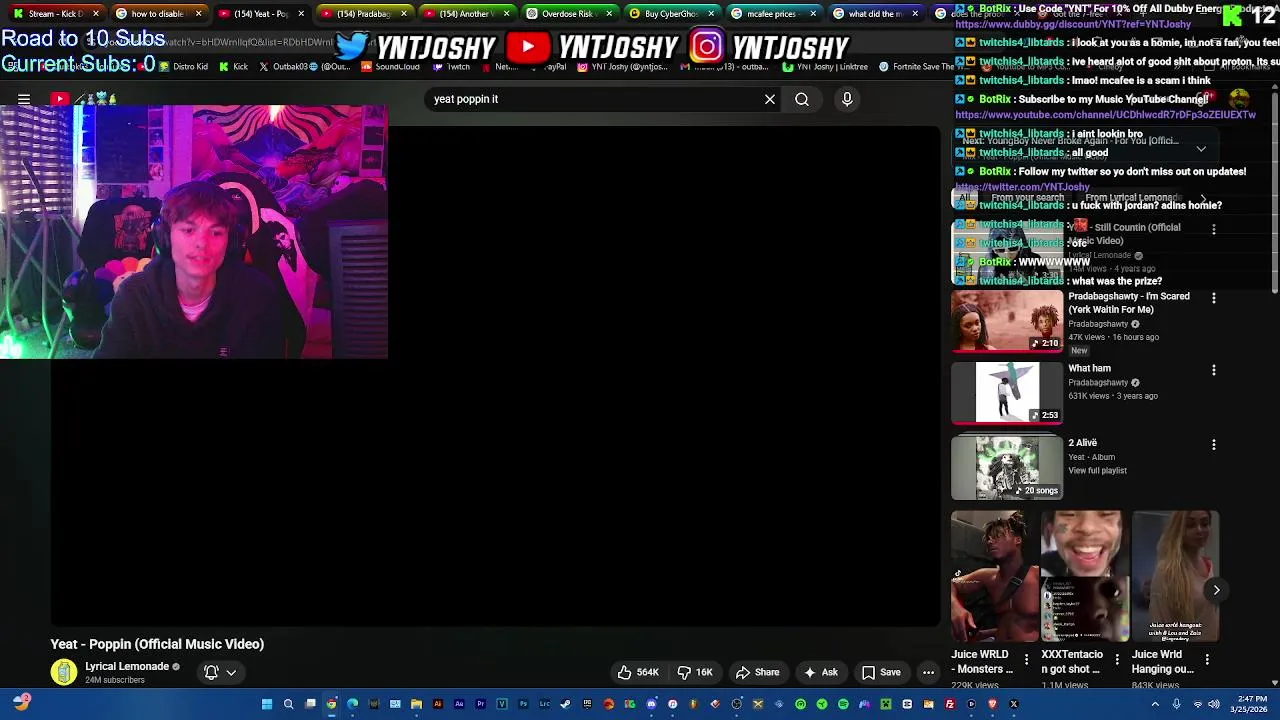The width and height of the screenshot is (1280, 720).
Task: Click the Yeat - Poppin video player
Action: pos(495,375)
